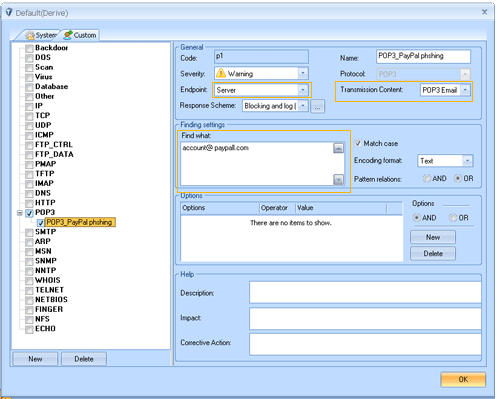The height and width of the screenshot is (399, 500).
Task: Click New in the Options section
Action: tap(433, 237)
